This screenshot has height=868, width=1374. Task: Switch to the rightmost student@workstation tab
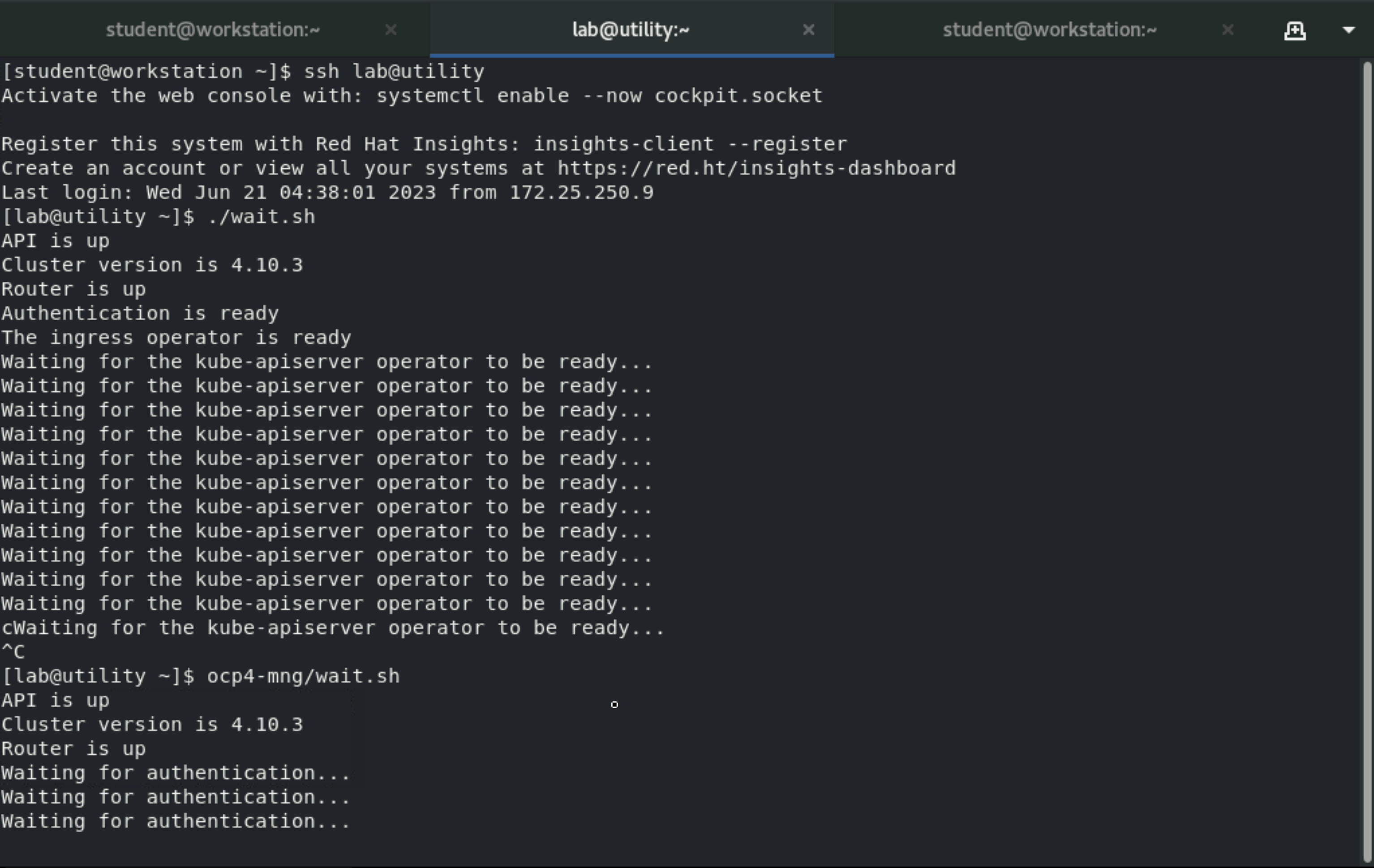[x=1049, y=30]
